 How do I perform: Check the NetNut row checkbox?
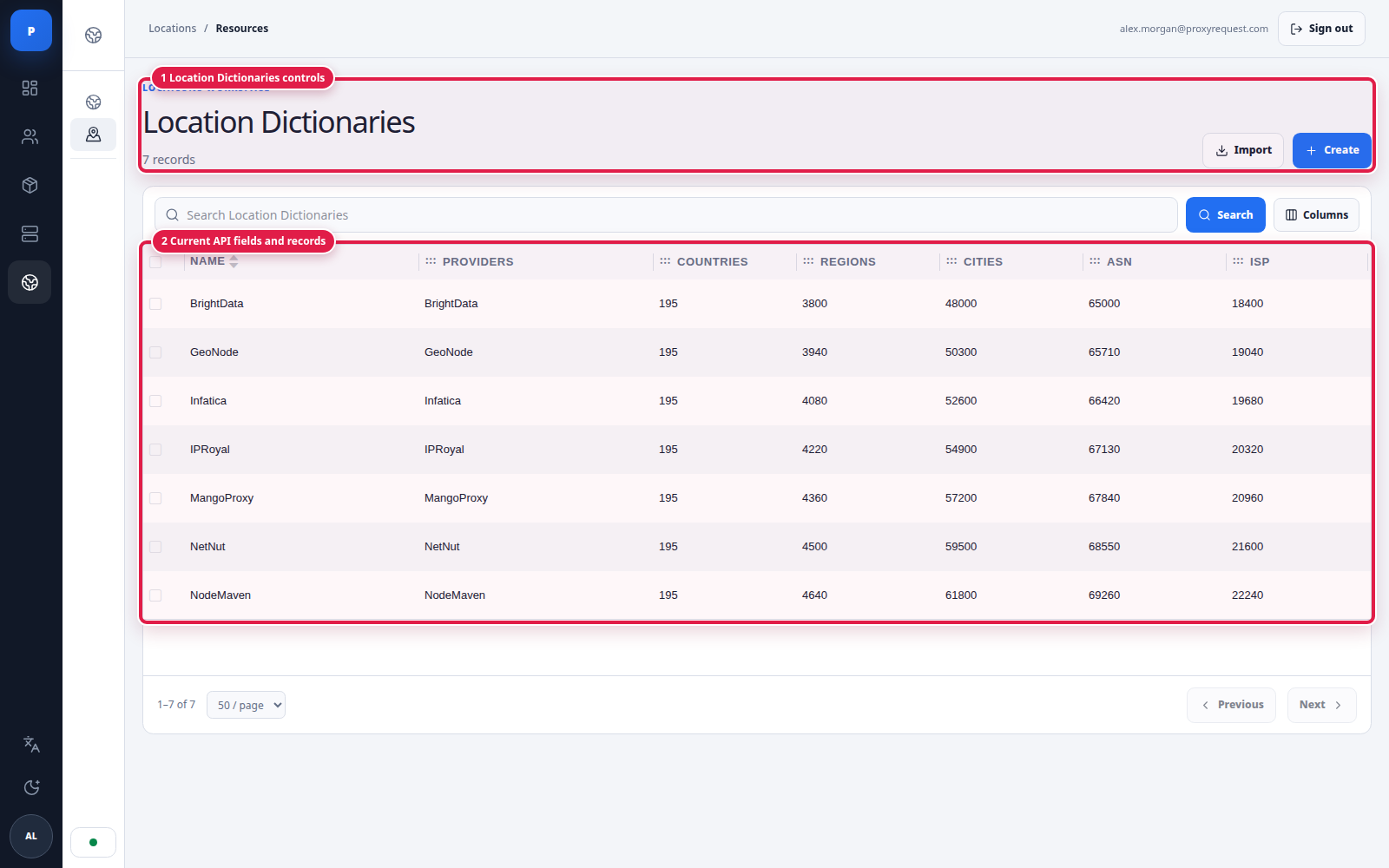(x=155, y=547)
